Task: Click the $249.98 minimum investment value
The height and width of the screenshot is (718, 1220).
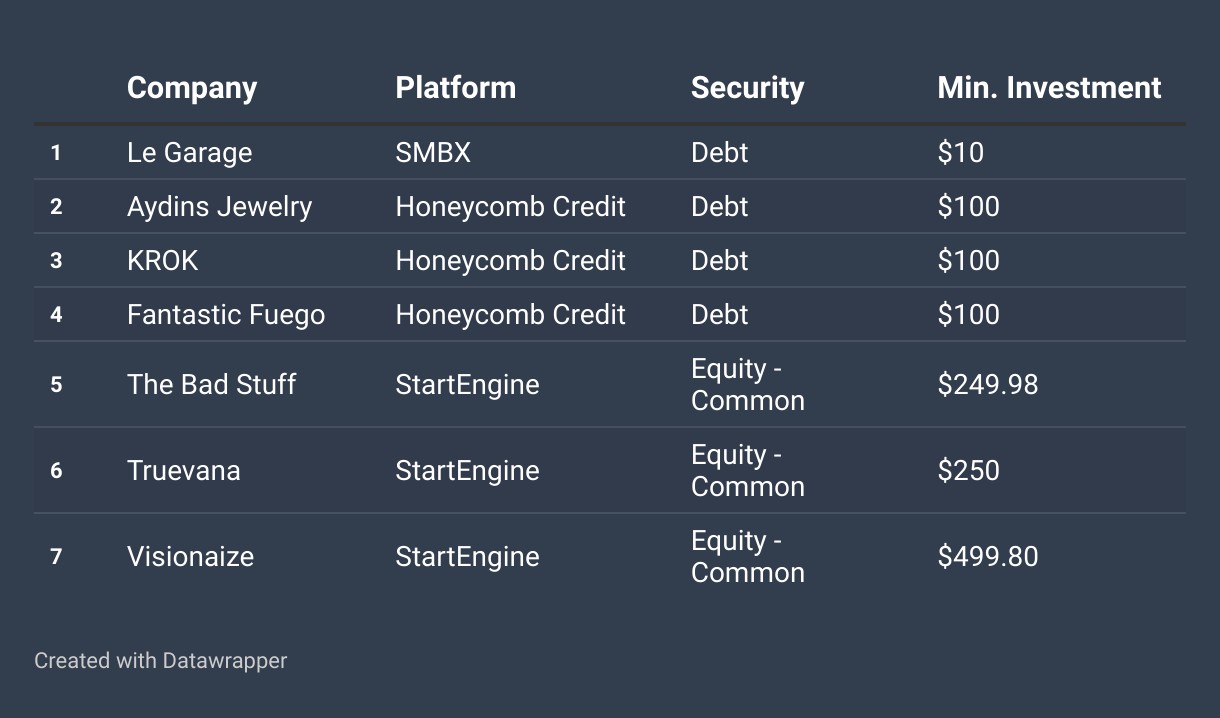Action: click(988, 385)
